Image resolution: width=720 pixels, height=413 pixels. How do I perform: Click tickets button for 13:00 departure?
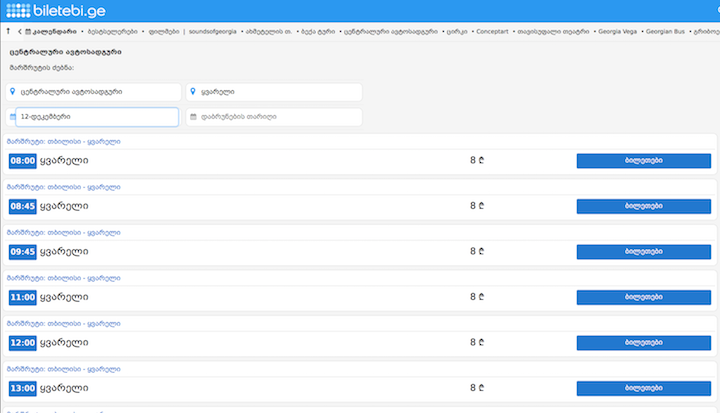pyautogui.click(x=643, y=388)
